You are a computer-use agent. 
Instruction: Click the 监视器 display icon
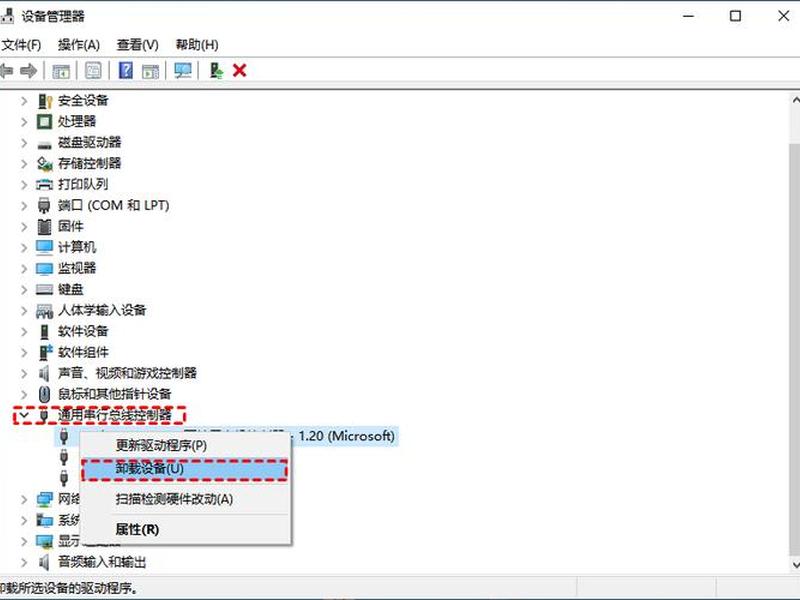[44, 269]
